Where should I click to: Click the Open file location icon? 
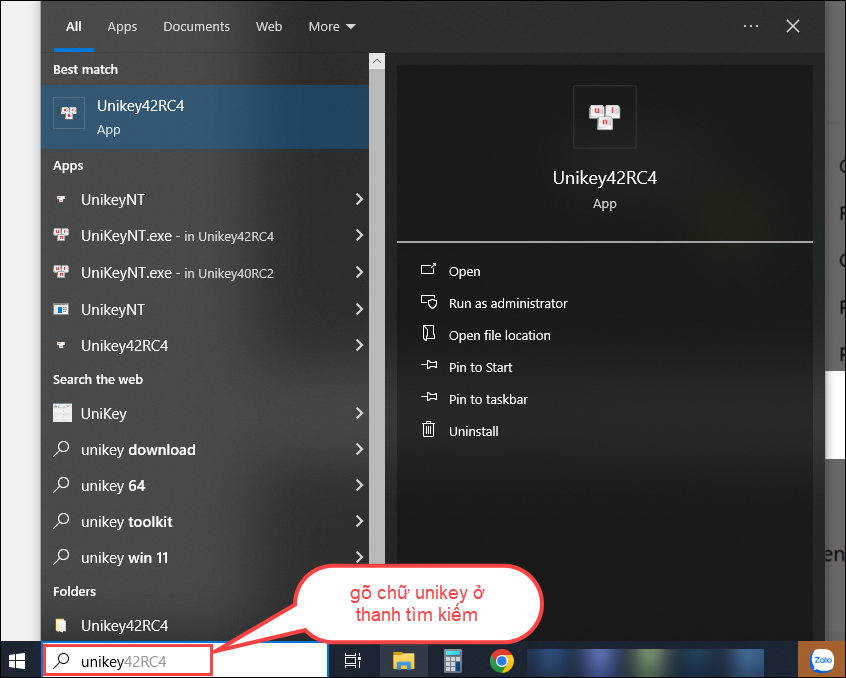pos(429,333)
